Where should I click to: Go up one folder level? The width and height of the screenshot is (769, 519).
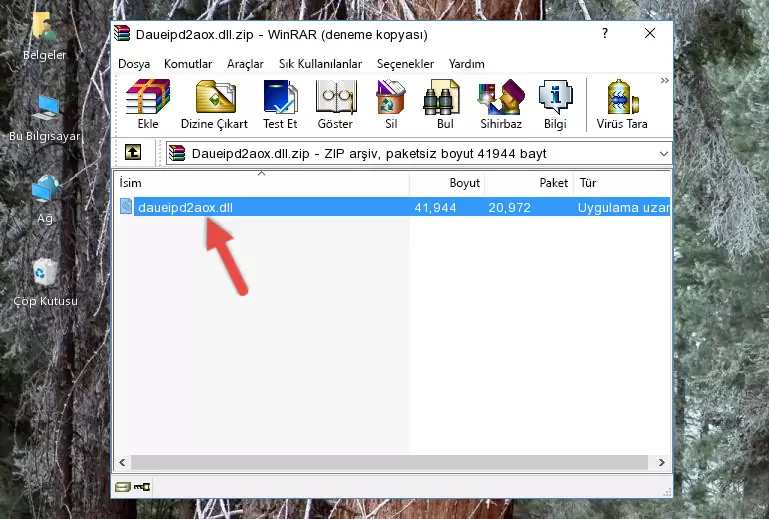click(x=133, y=153)
